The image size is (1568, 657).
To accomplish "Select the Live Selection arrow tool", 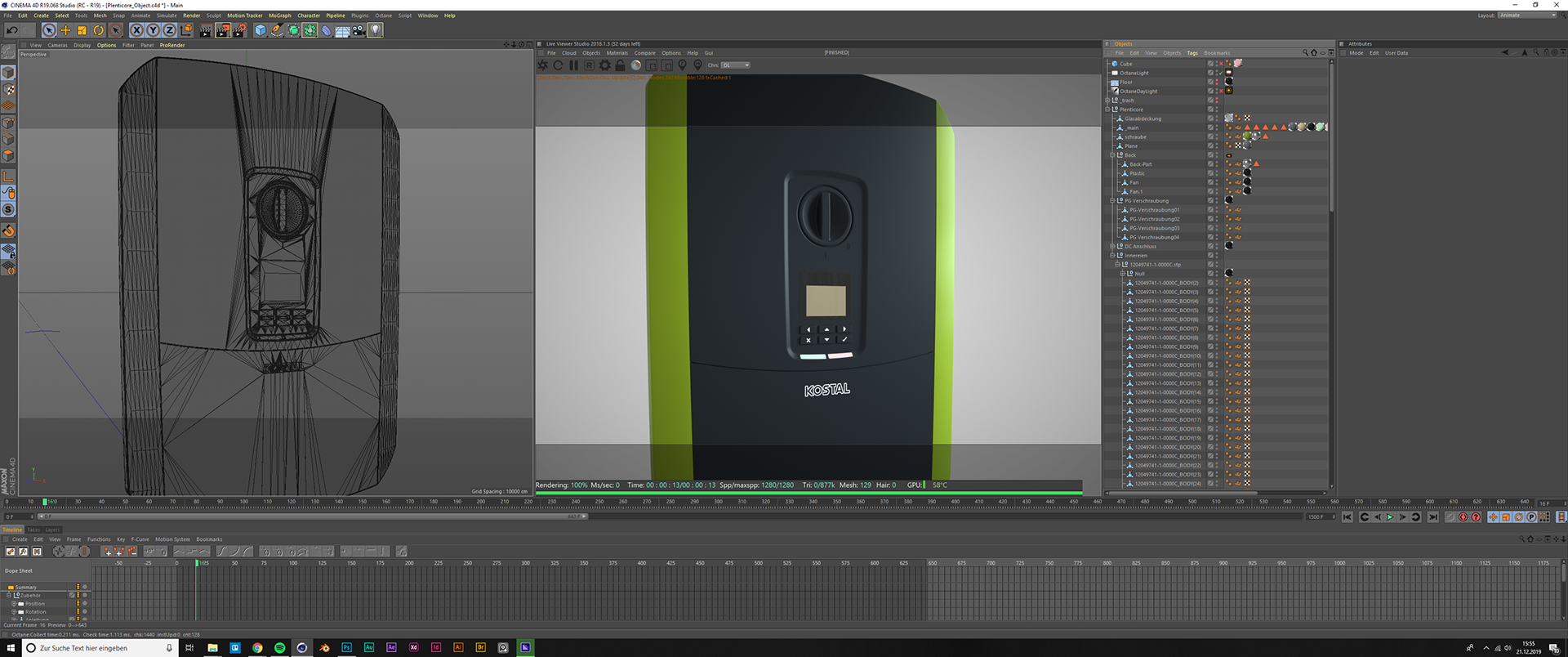I will pyautogui.click(x=49, y=30).
